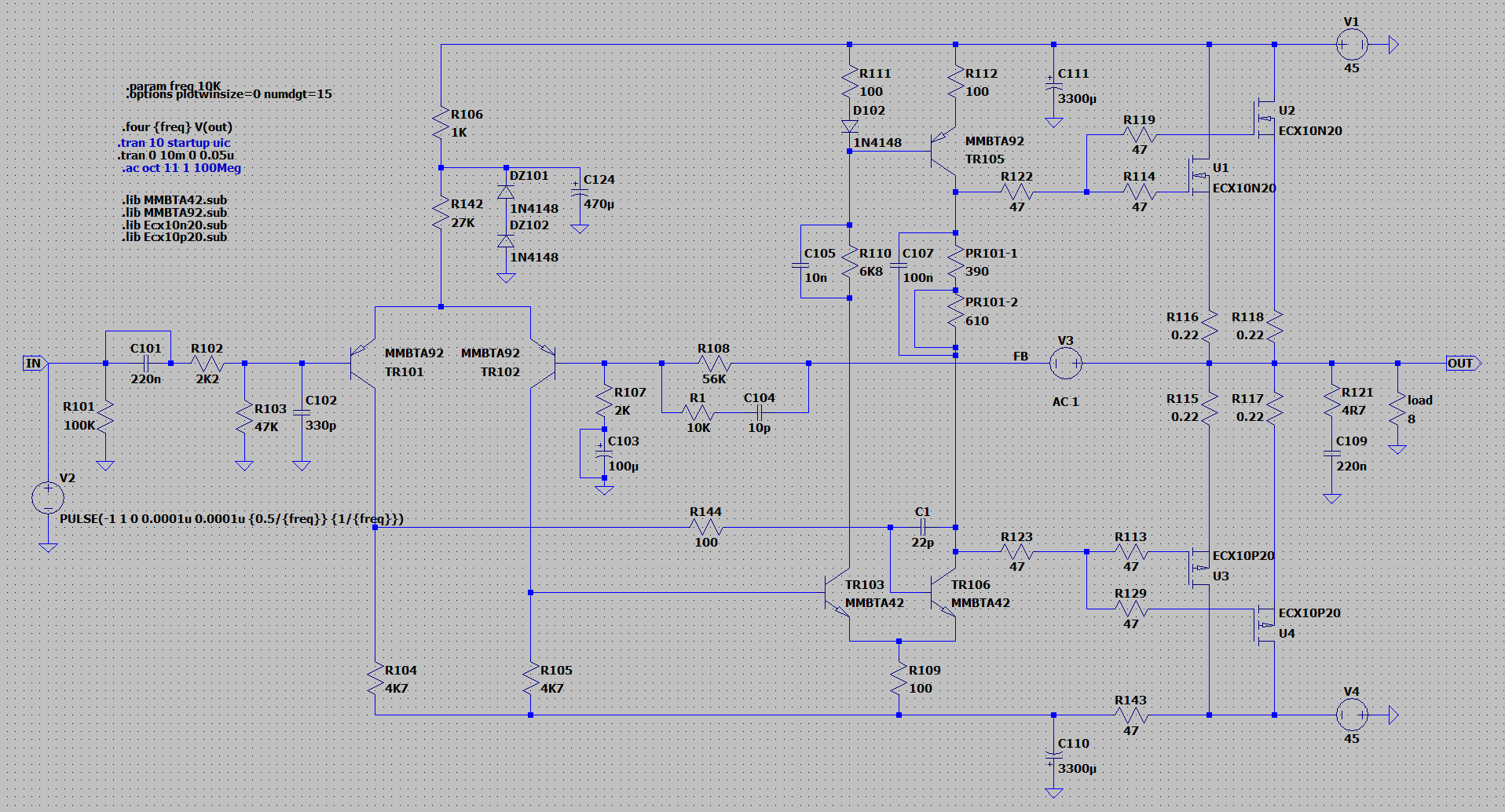1505x812 pixels.
Task: Select the V4 voltage source symbol
Action: 1351,715
